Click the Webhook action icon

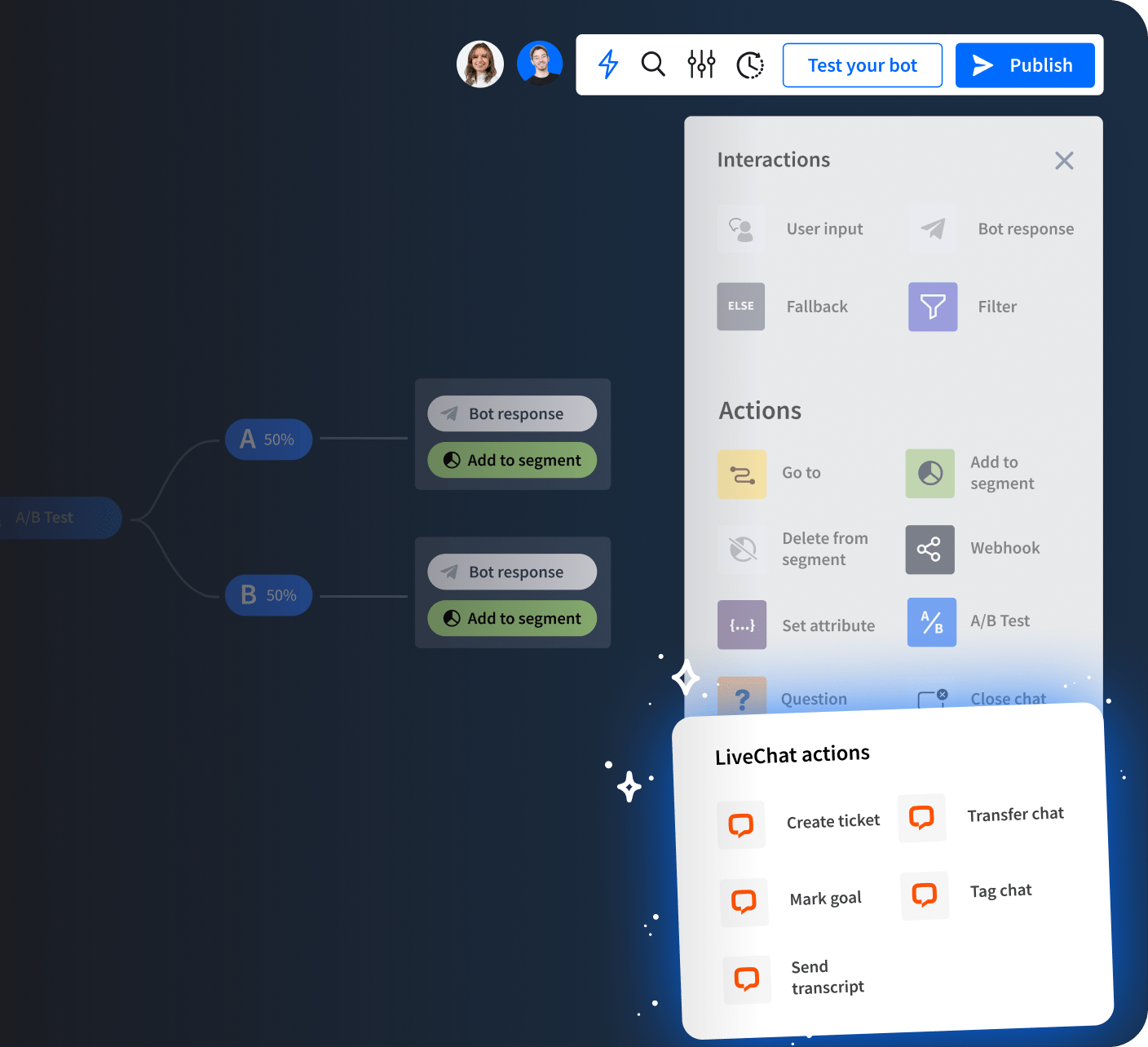coord(929,549)
